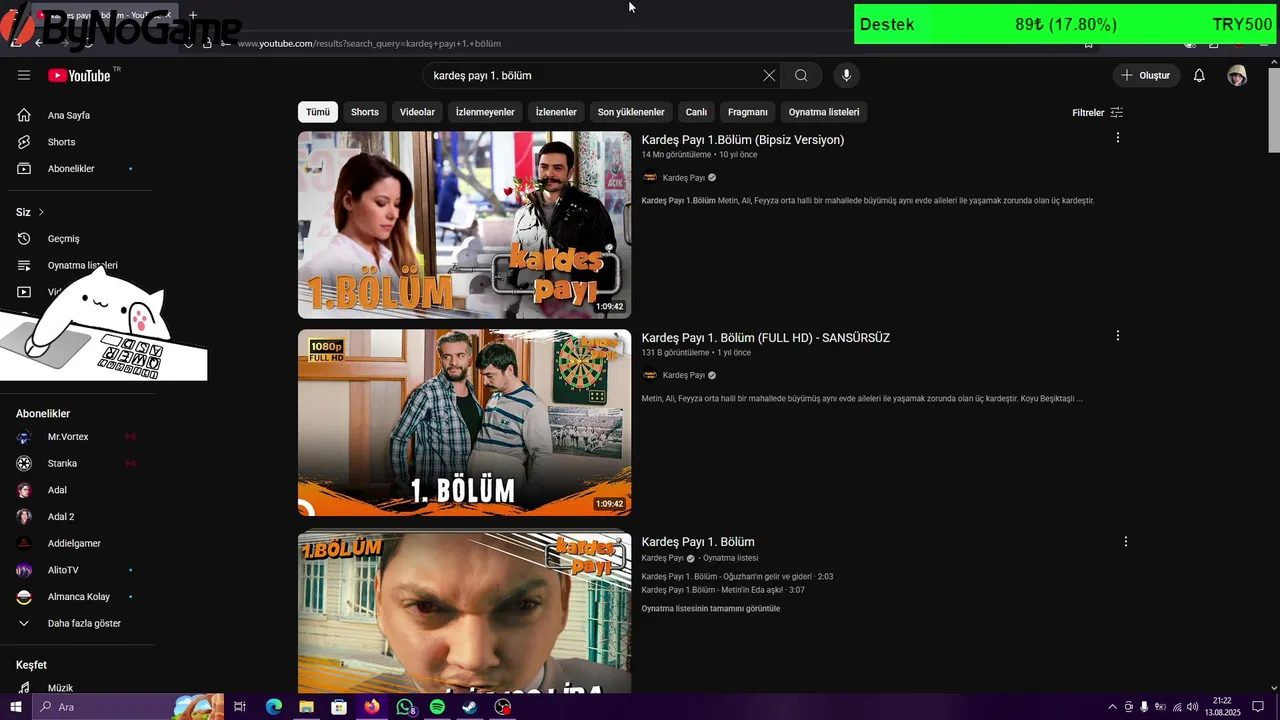The width and height of the screenshot is (1280, 720).
Task: Open Bipsiz Versiyon video thumbnail
Action: point(464,225)
